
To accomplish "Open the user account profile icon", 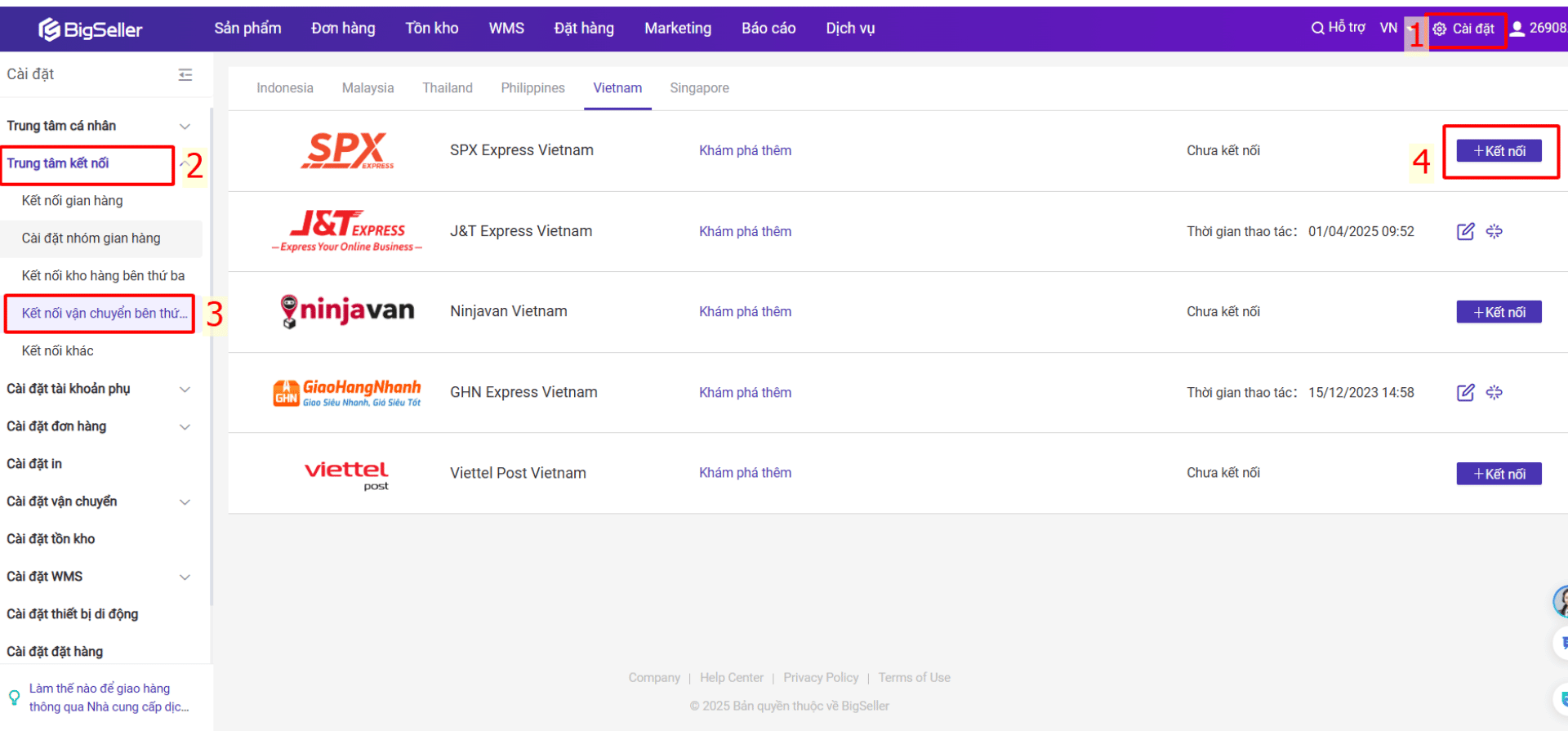I will point(1517,29).
